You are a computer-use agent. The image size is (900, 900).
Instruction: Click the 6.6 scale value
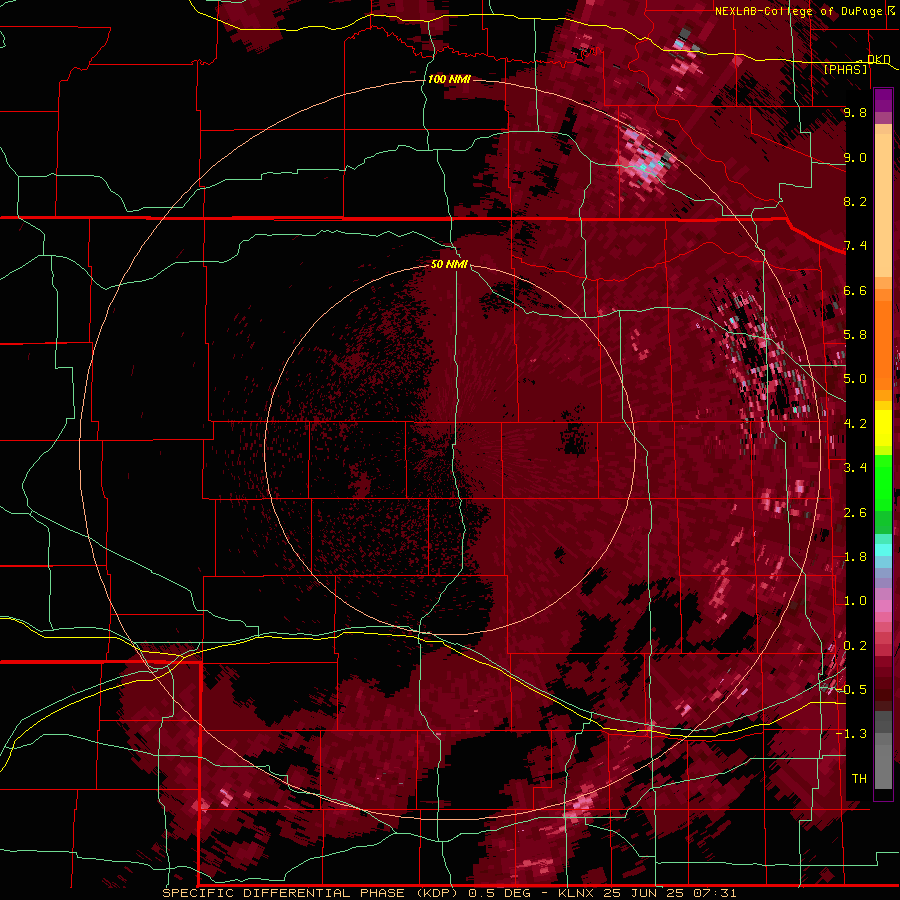tap(855, 290)
